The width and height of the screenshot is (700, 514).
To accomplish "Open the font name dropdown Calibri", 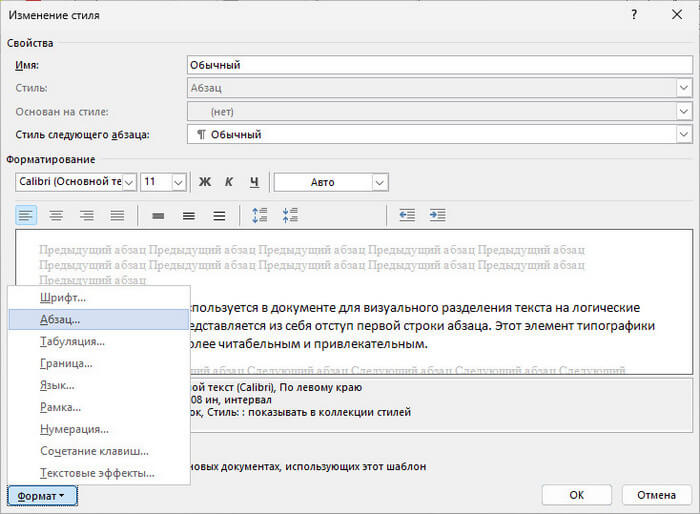I will (x=129, y=182).
